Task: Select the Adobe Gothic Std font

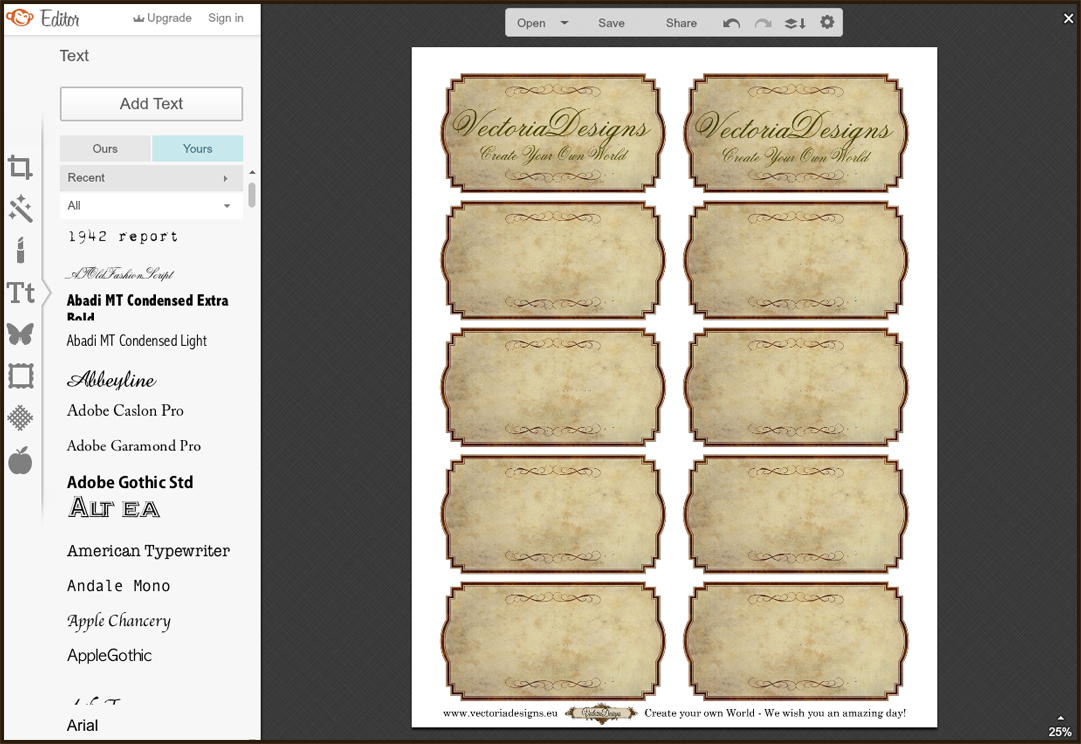Action: coord(130,482)
